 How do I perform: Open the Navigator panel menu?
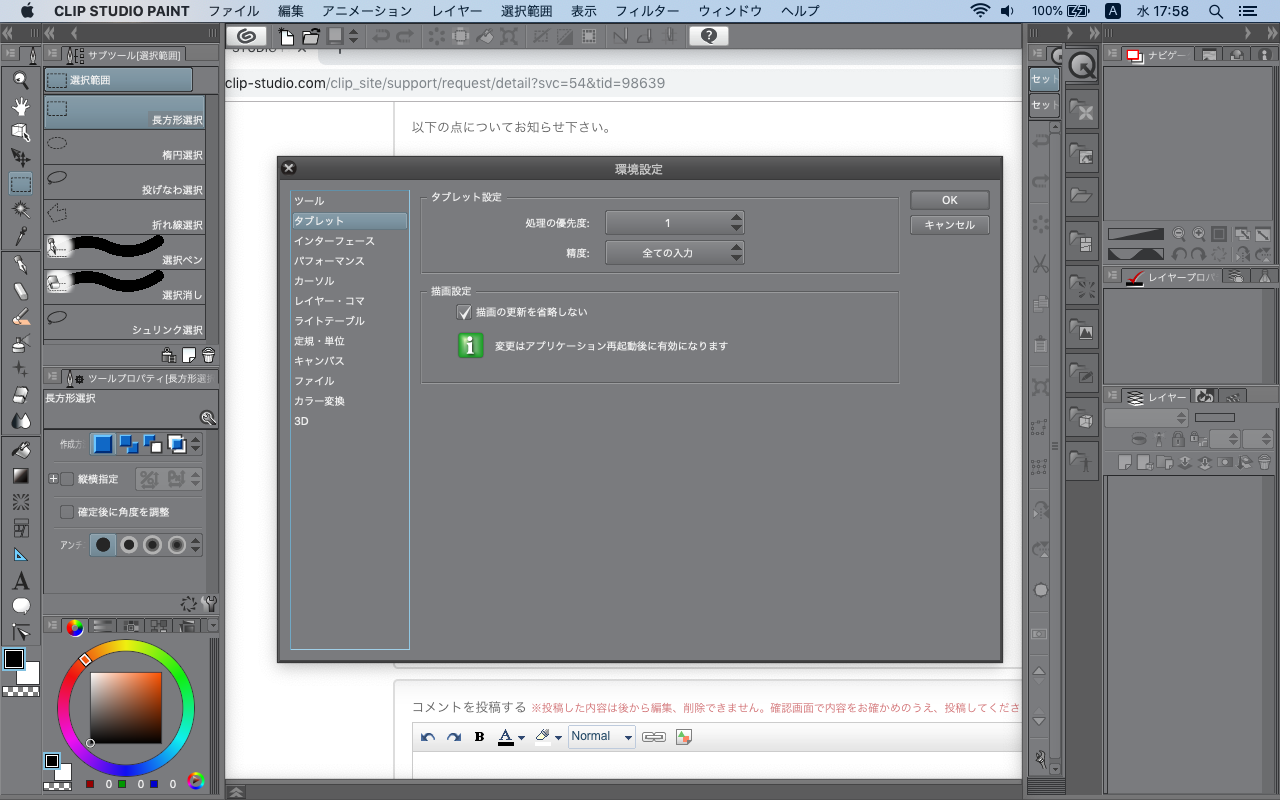(x=1111, y=55)
